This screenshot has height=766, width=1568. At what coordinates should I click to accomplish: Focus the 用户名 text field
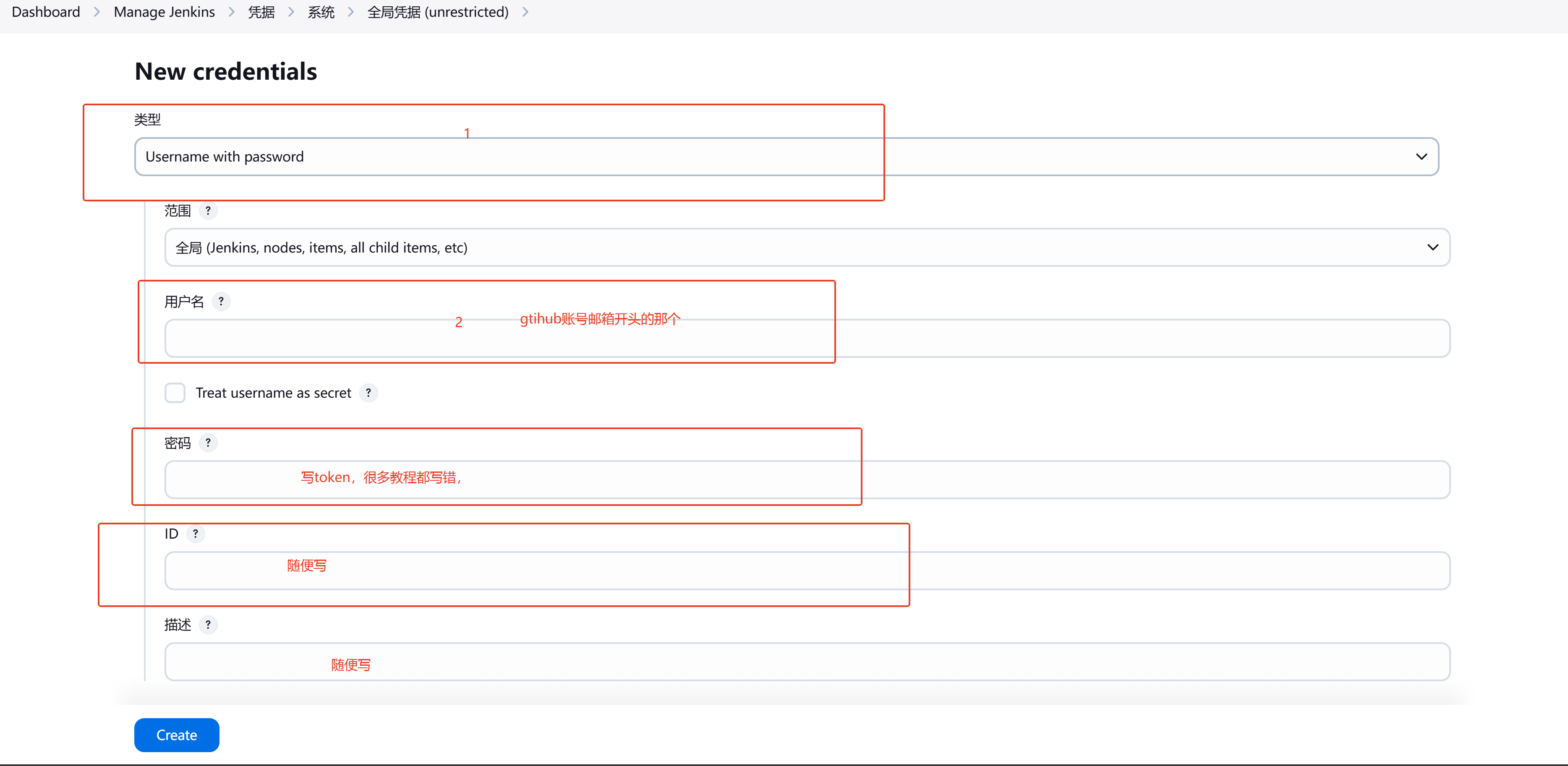pos(807,339)
